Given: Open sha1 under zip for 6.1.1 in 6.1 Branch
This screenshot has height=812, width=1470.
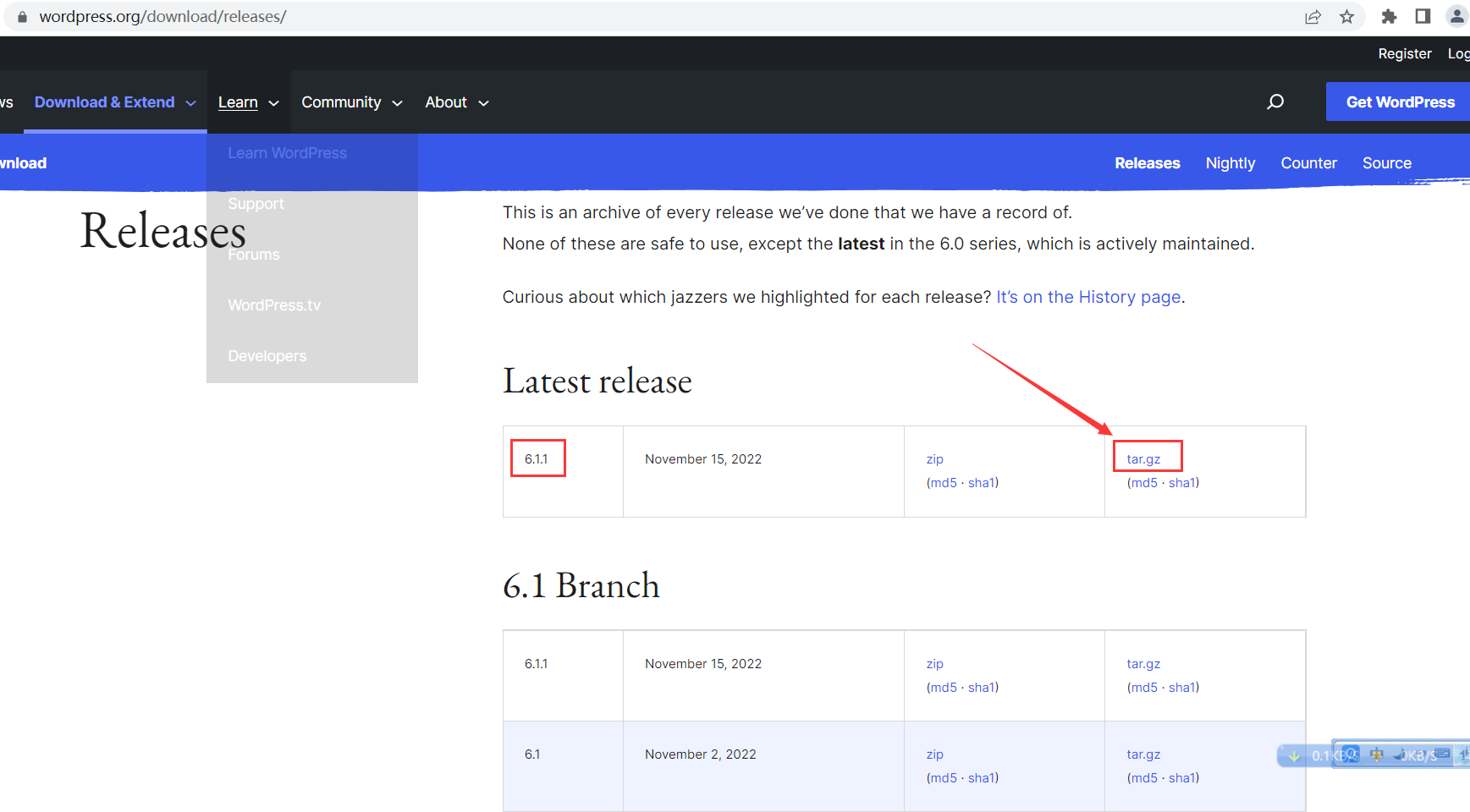Looking at the screenshot, I should [x=981, y=688].
